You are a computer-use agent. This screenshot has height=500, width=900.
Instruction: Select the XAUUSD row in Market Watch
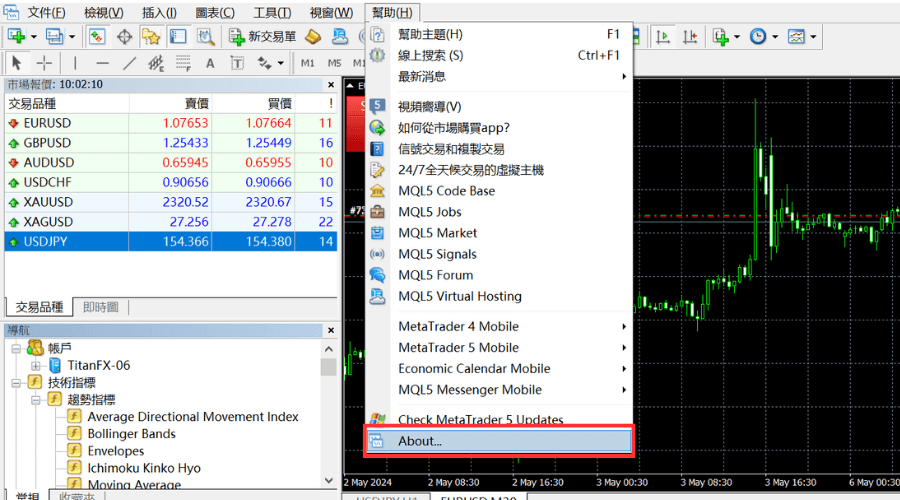48,202
